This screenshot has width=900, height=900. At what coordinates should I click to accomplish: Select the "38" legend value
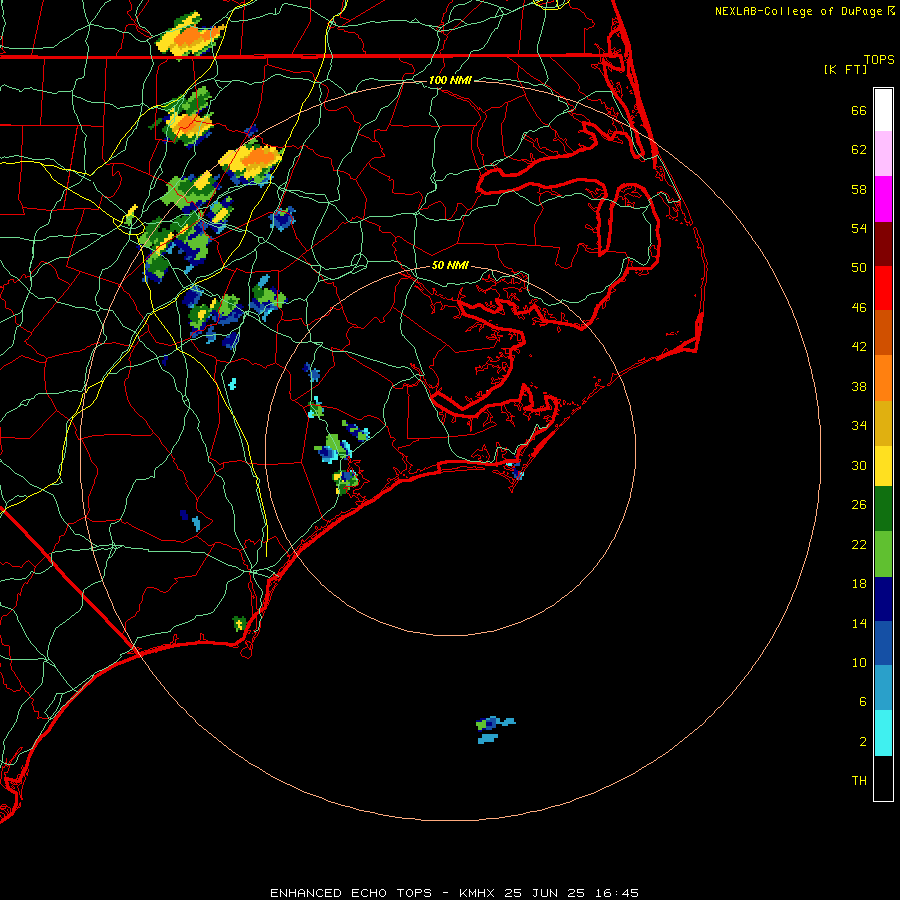coord(859,386)
